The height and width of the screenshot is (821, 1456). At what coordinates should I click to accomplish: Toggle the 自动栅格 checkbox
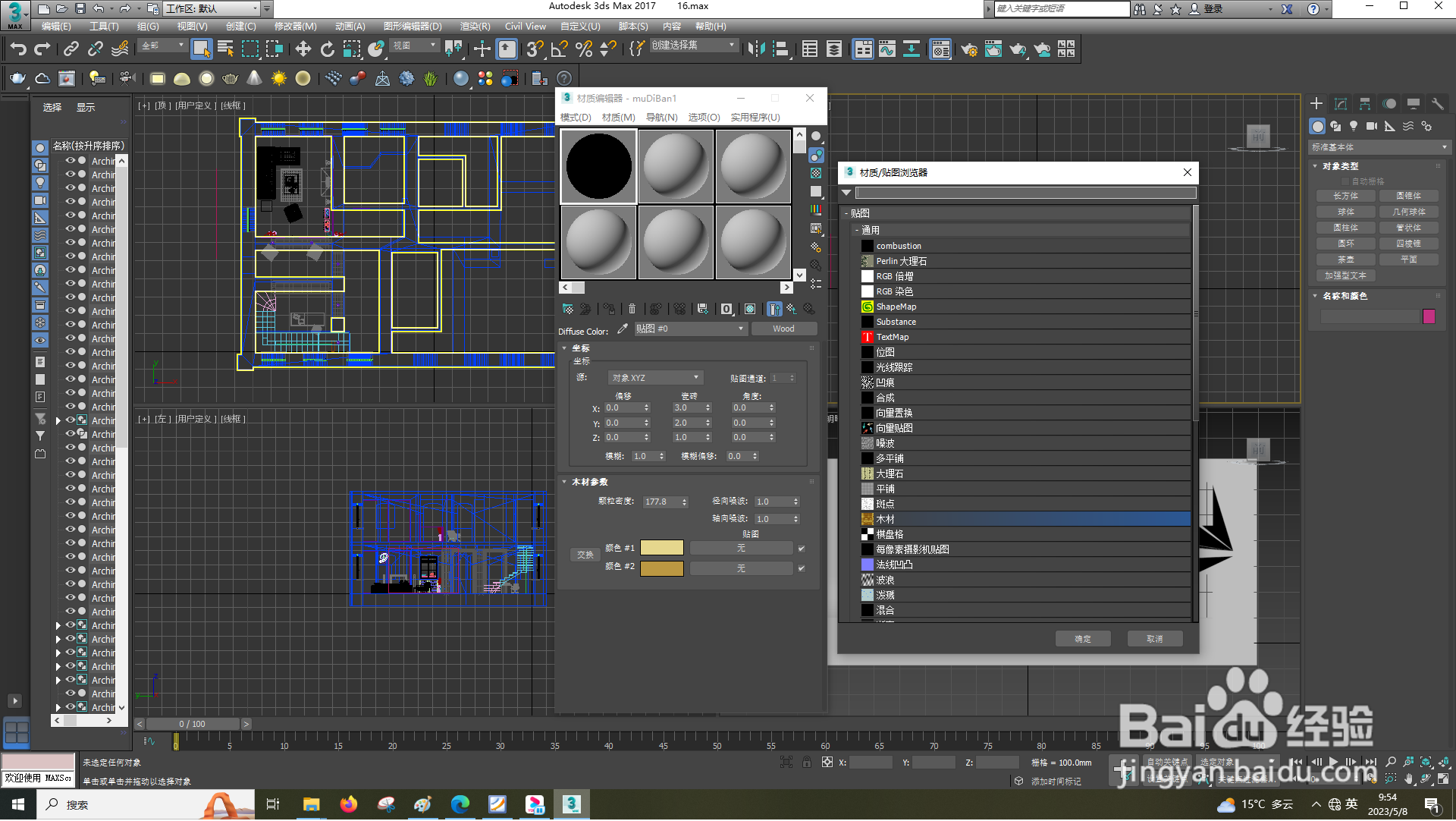pos(1346,181)
